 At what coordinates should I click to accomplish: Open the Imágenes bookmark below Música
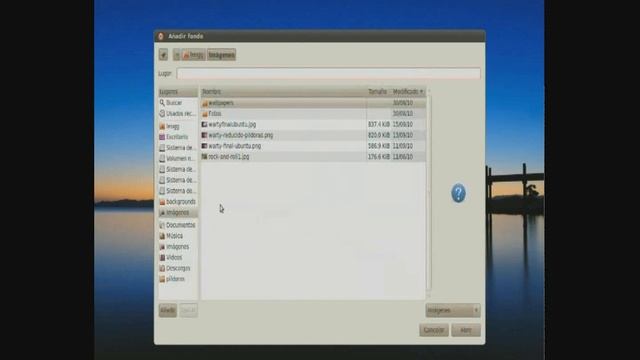(x=178, y=247)
